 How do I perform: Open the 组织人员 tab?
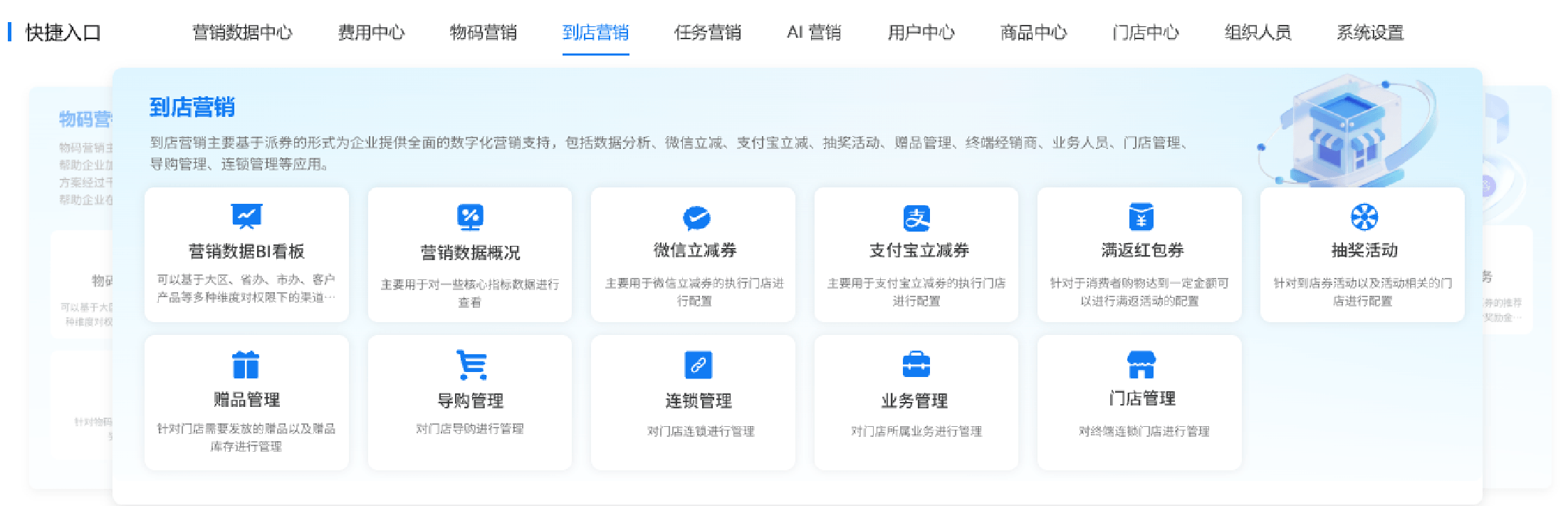(x=1258, y=33)
